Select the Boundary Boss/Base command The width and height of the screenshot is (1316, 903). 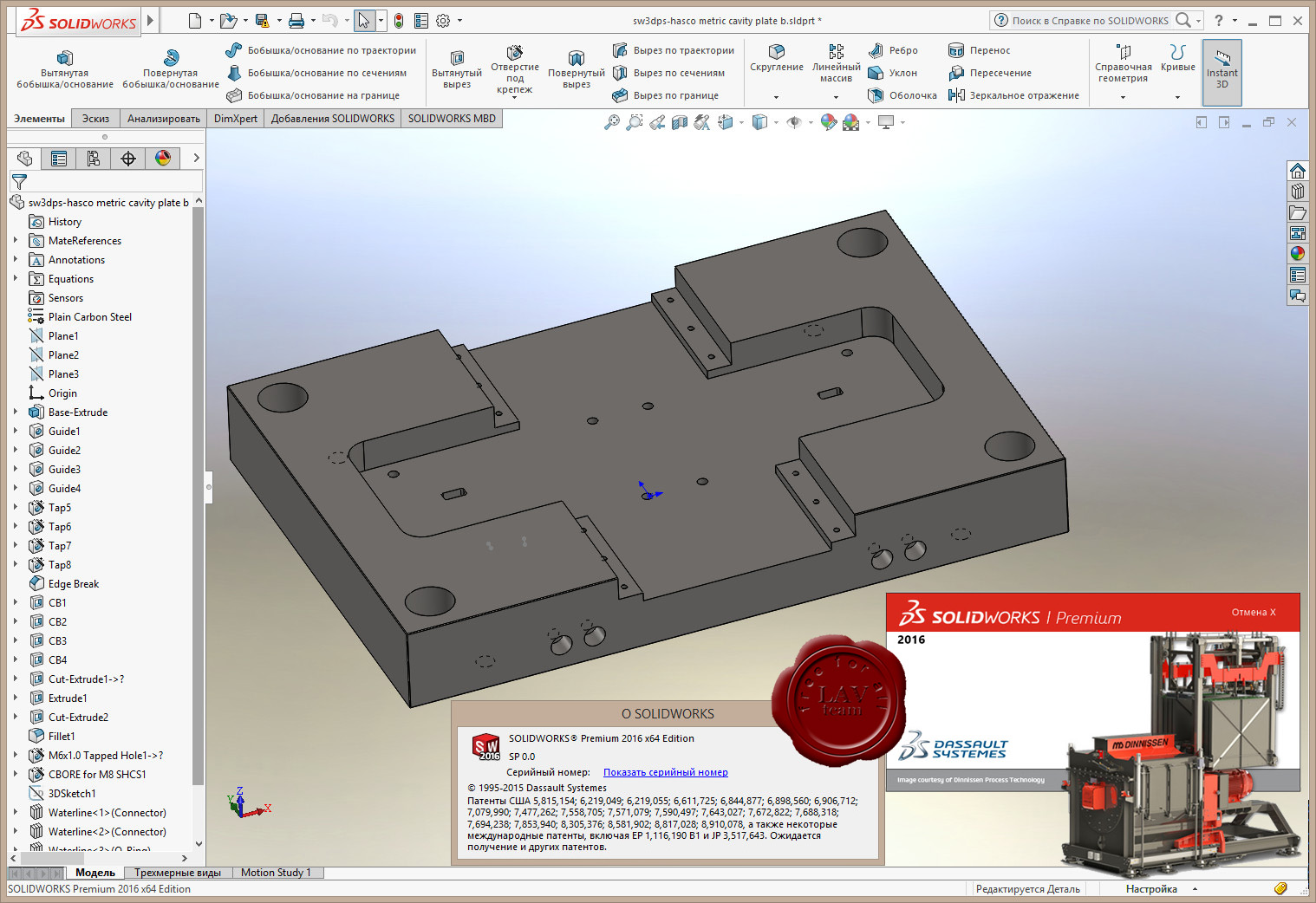(312, 95)
